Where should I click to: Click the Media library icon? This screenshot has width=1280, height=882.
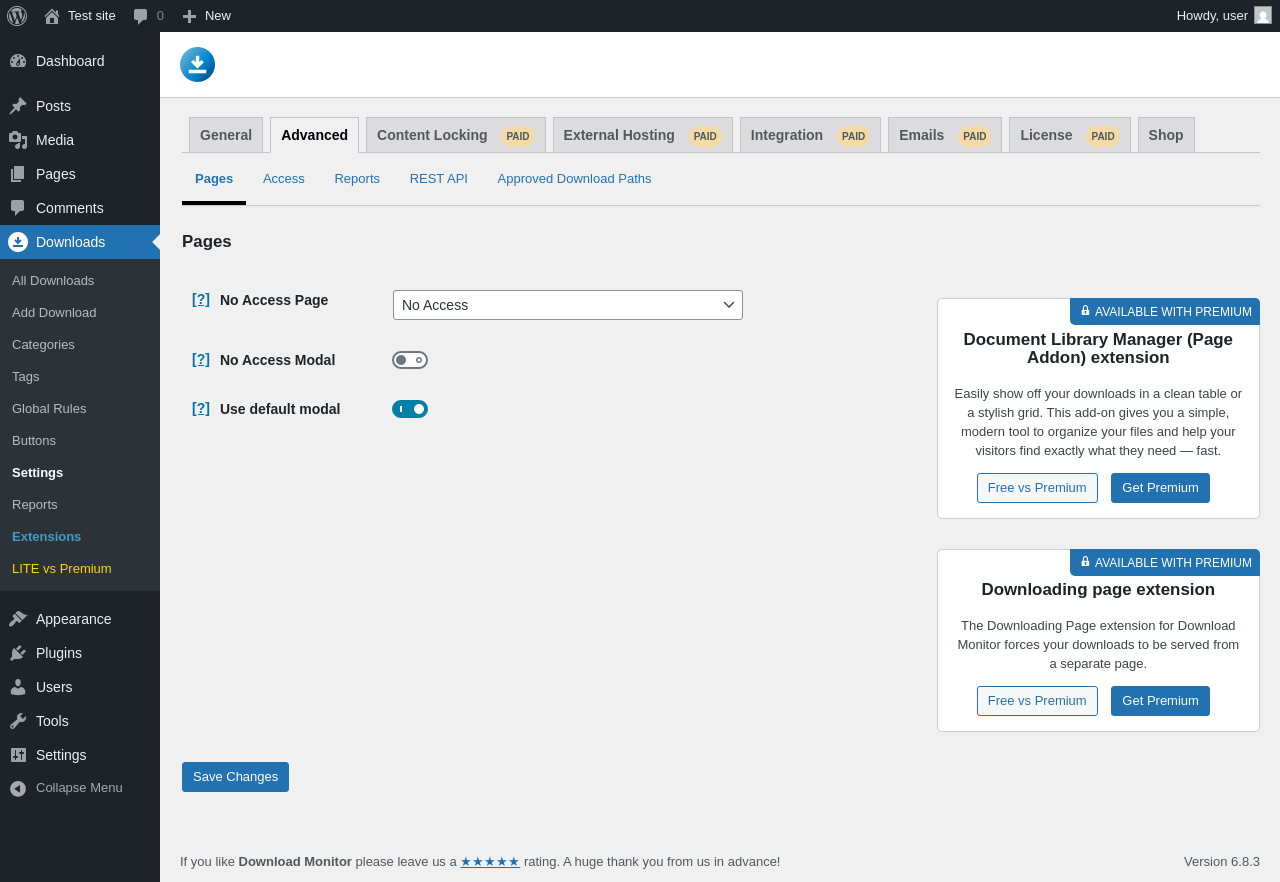[x=18, y=140]
